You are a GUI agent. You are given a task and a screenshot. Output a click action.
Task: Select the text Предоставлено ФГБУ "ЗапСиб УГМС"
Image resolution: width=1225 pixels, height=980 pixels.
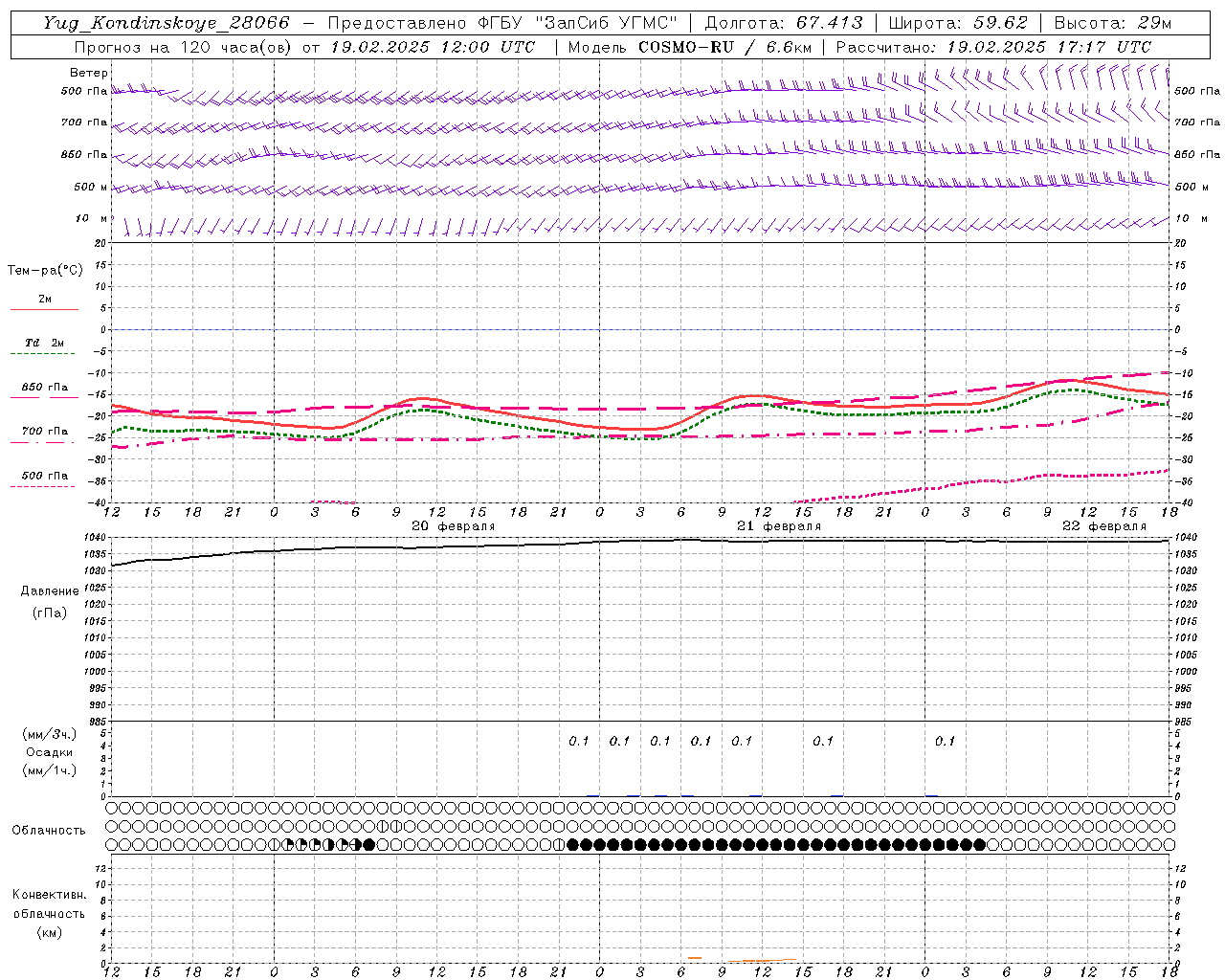(503, 23)
